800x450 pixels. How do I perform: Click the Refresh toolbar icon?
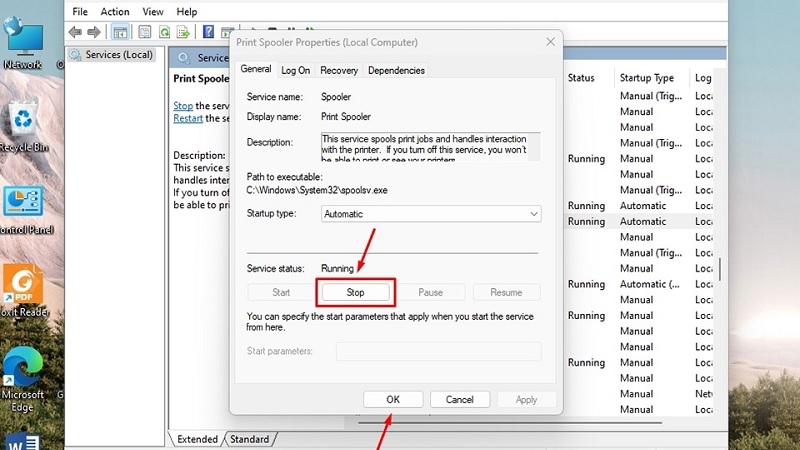point(164,32)
